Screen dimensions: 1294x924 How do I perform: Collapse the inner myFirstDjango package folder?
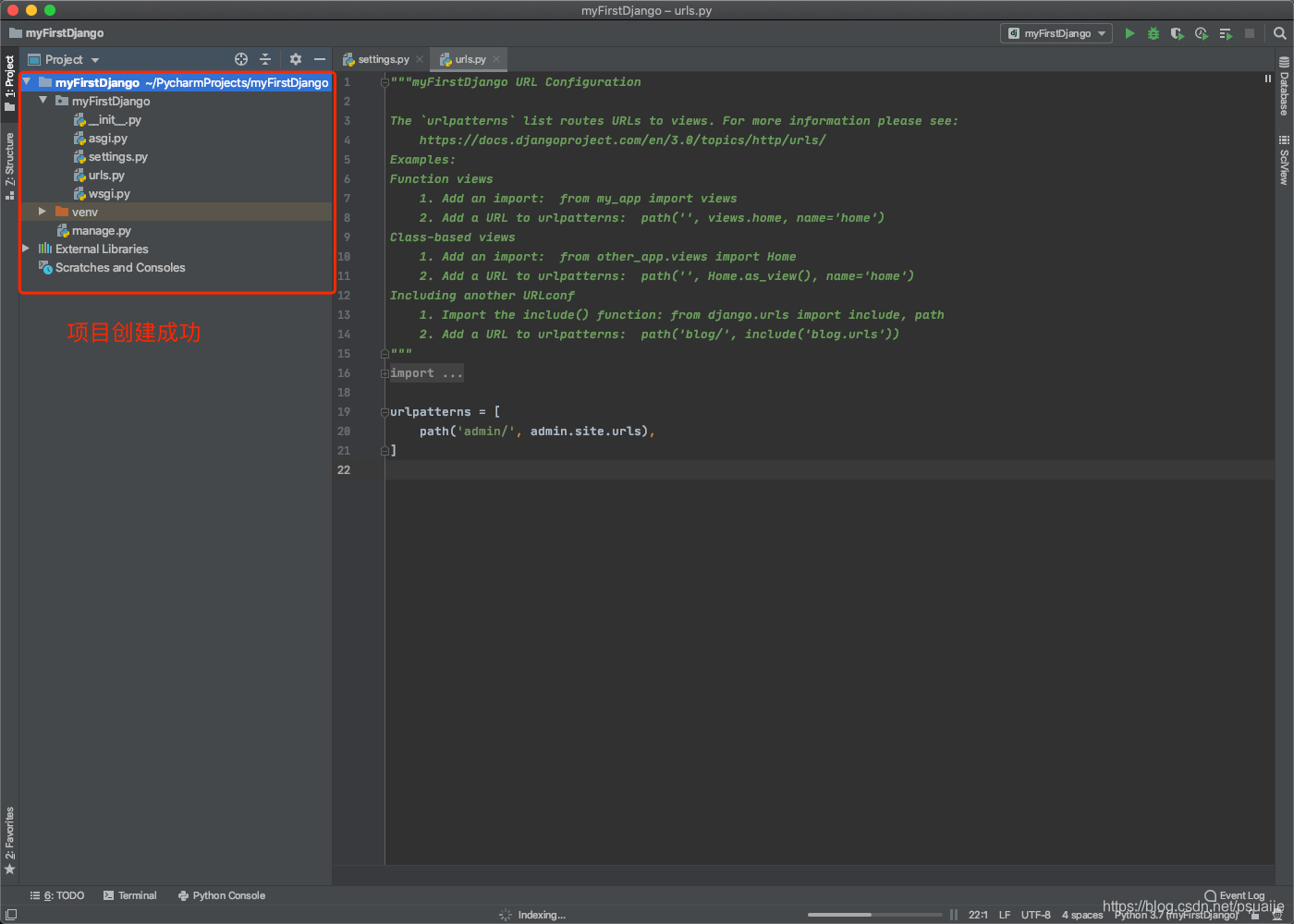(x=43, y=101)
